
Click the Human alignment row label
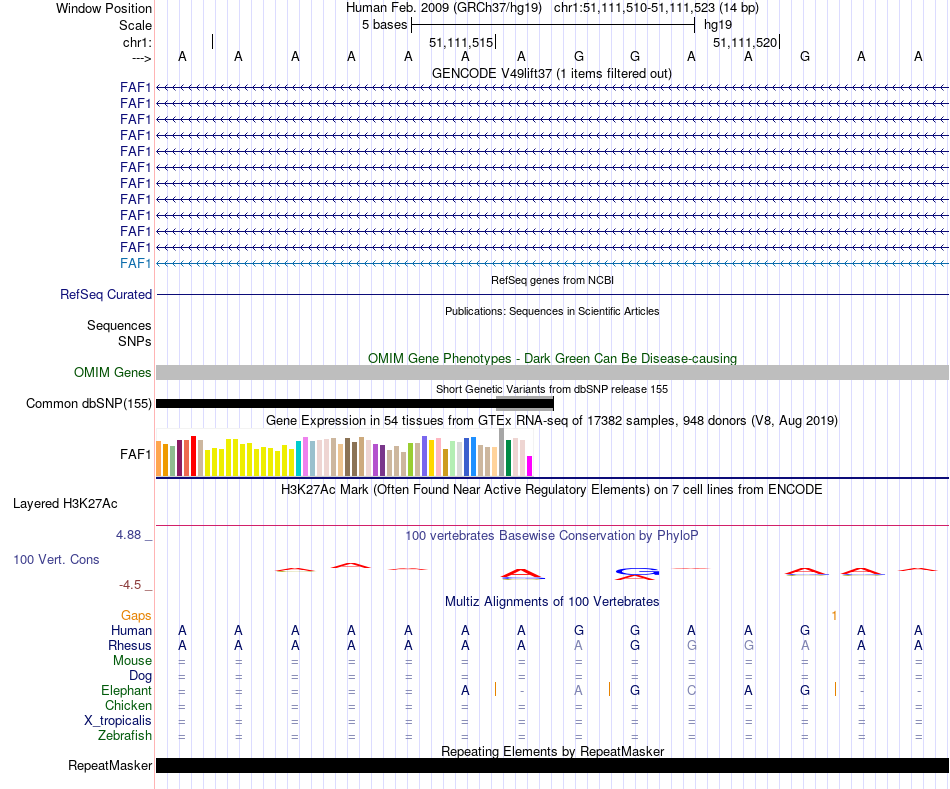click(131, 630)
